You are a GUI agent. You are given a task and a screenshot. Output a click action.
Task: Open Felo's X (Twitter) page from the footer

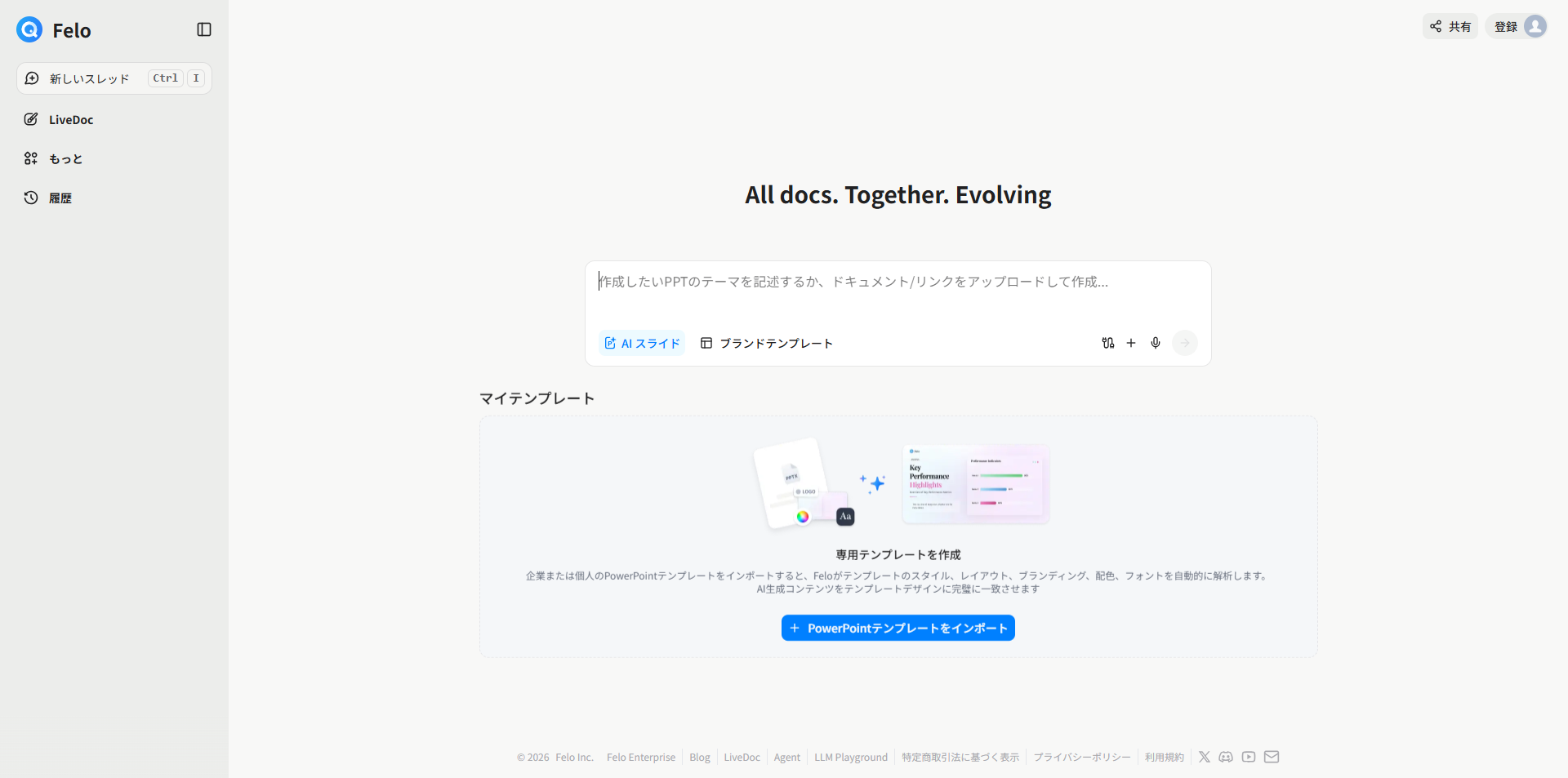click(x=1204, y=757)
